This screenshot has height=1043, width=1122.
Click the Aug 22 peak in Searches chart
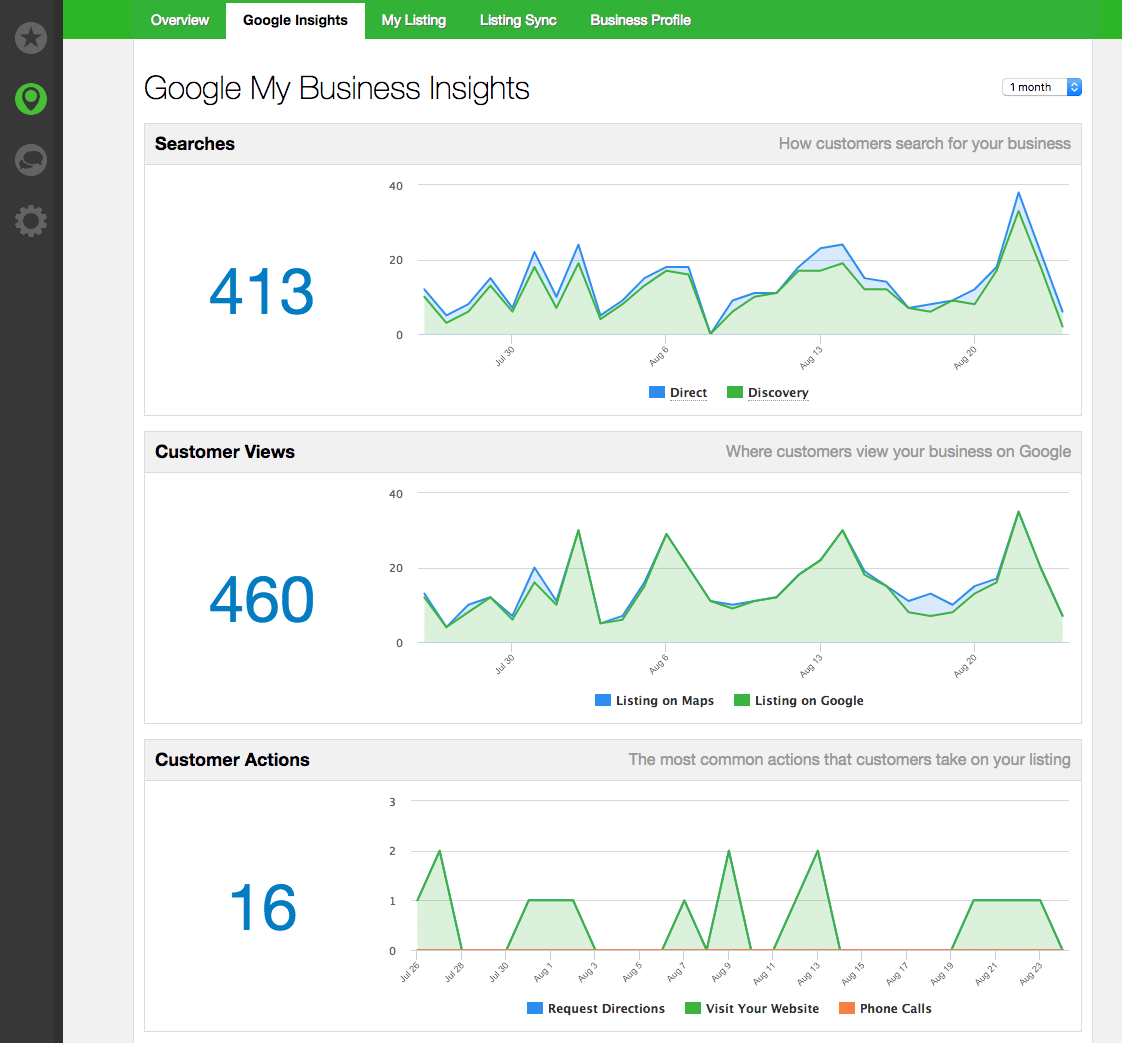(1018, 193)
